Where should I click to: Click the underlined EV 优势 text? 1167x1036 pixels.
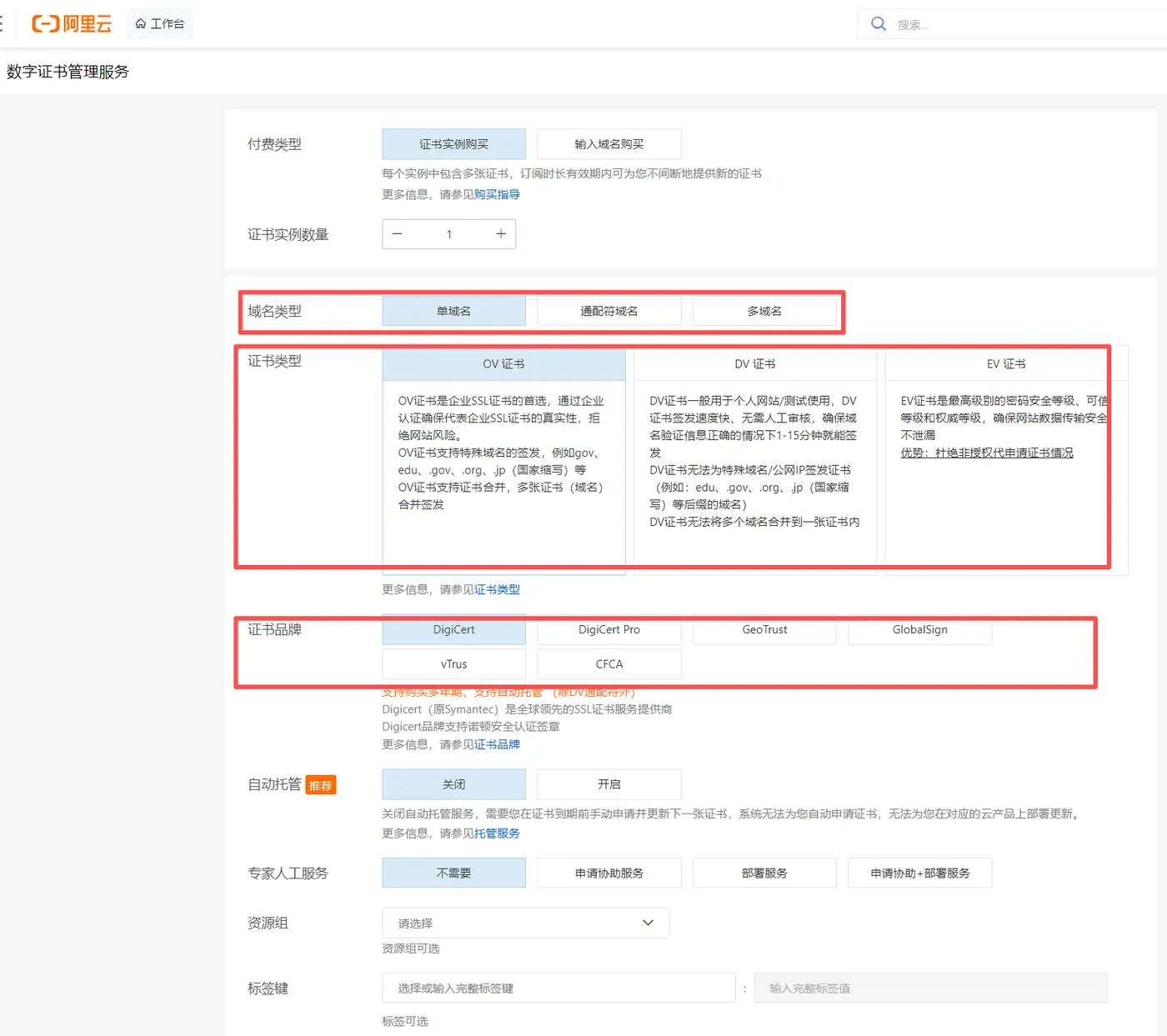tap(987, 453)
